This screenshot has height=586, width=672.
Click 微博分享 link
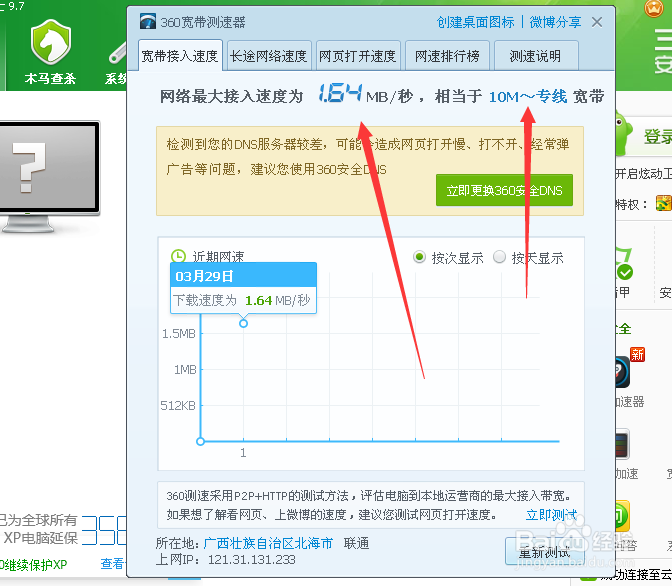click(x=555, y=22)
